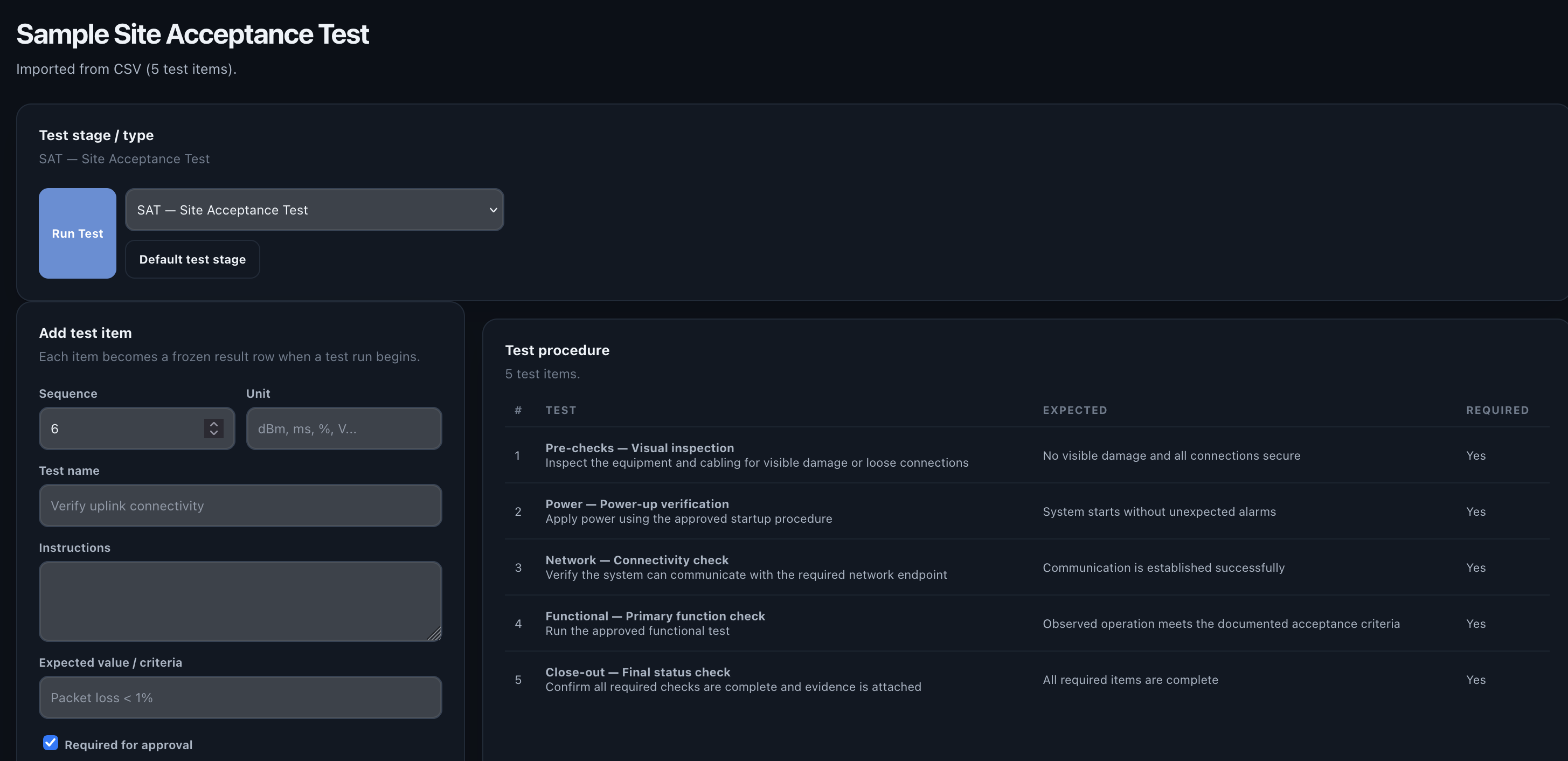Click the Instructions textarea resize handle
1568x761 pixels.
[x=435, y=634]
